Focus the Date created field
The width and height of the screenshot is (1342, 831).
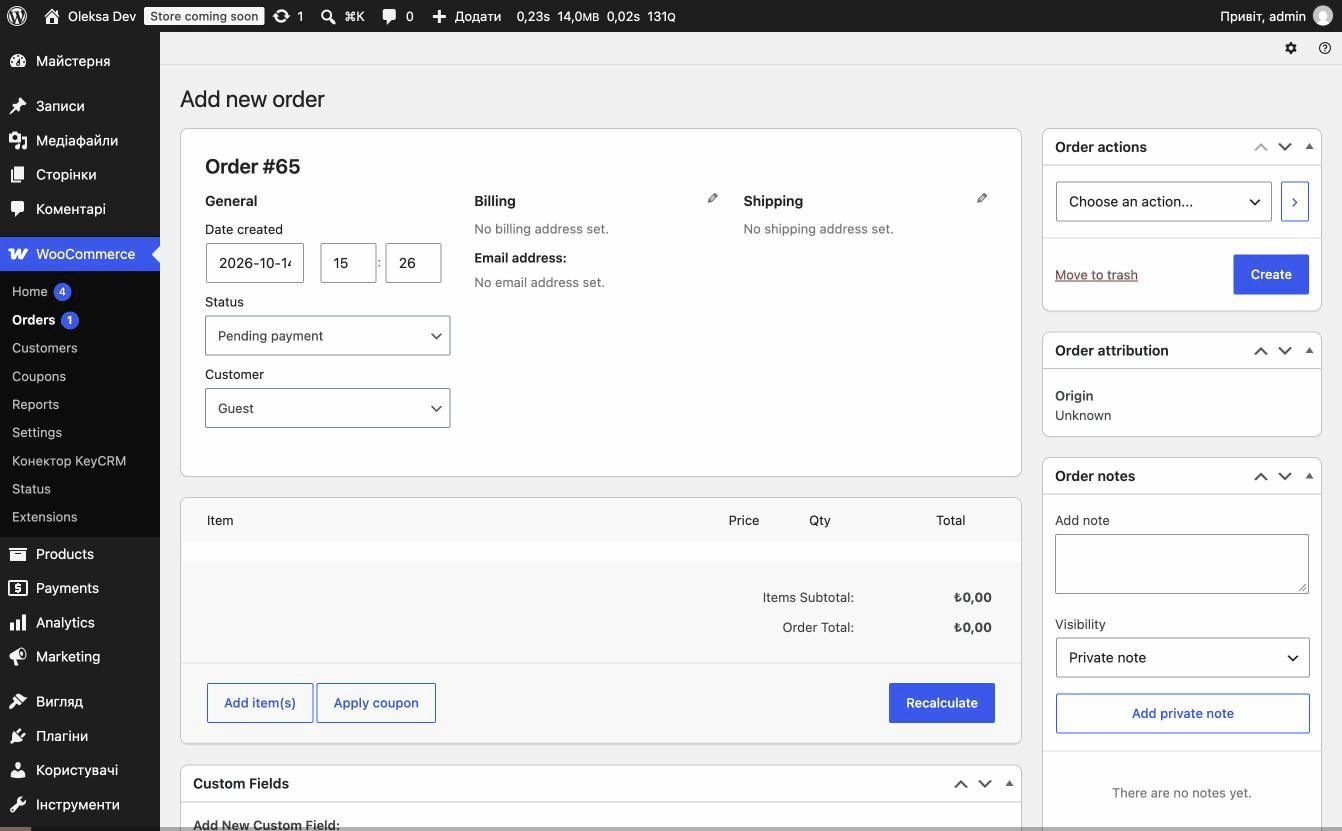(x=255, y=263)
